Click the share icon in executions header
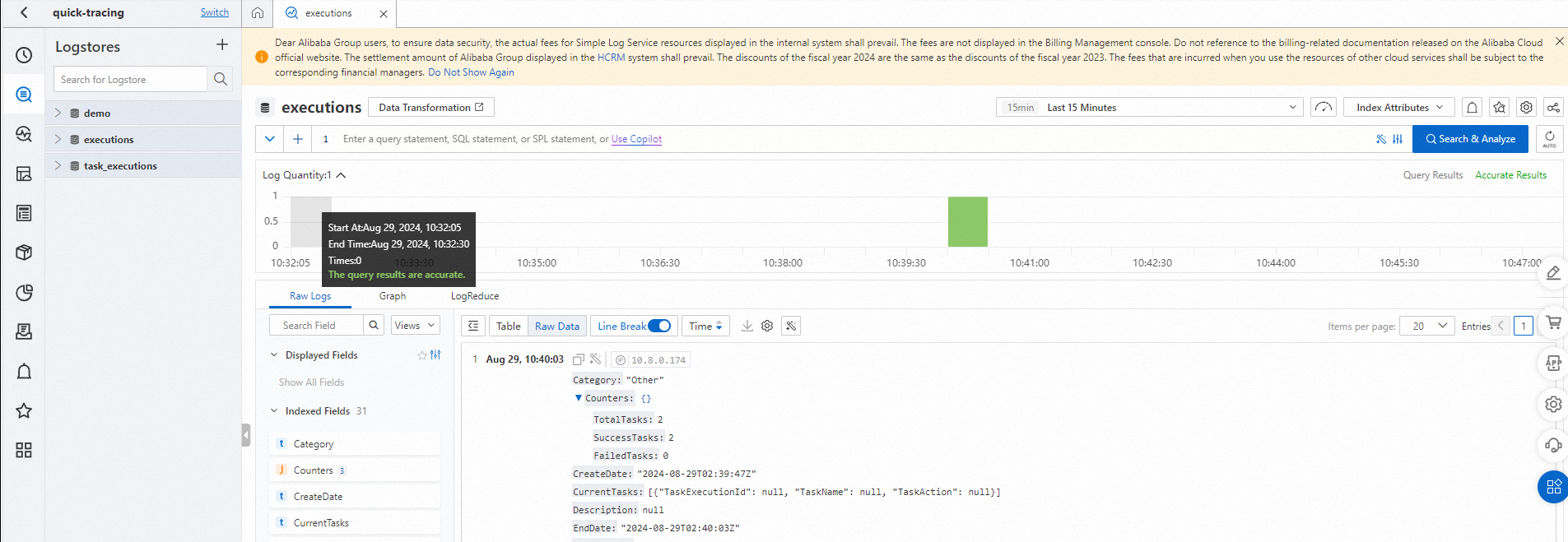 click(1553, 108)
